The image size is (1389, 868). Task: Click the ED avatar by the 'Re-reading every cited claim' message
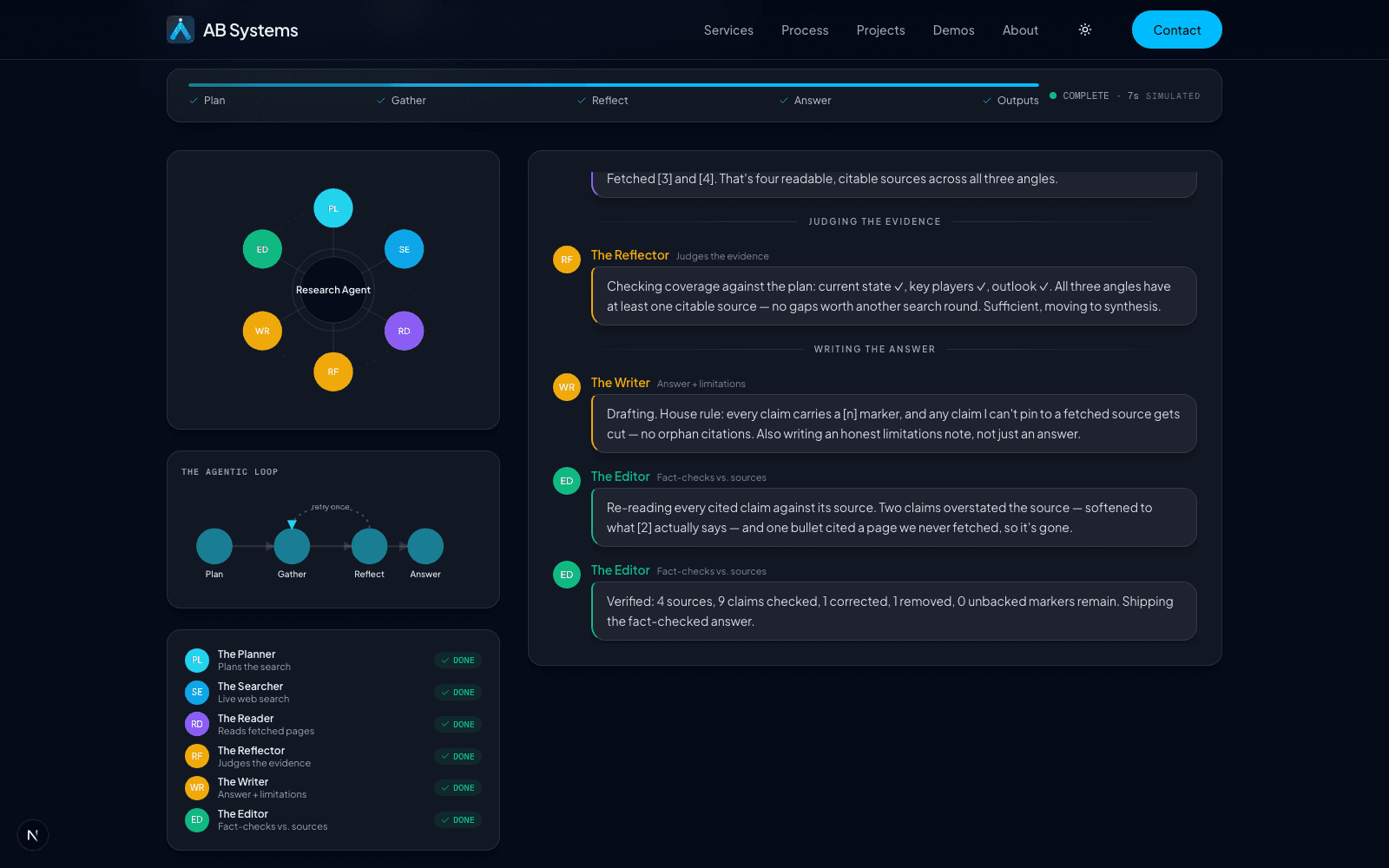tap(567, 481)
